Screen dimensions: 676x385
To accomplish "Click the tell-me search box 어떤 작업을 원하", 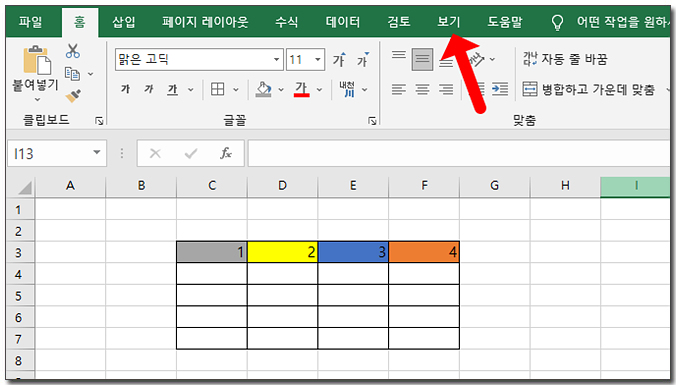I will pyautogui.click(x=623, y=22).
